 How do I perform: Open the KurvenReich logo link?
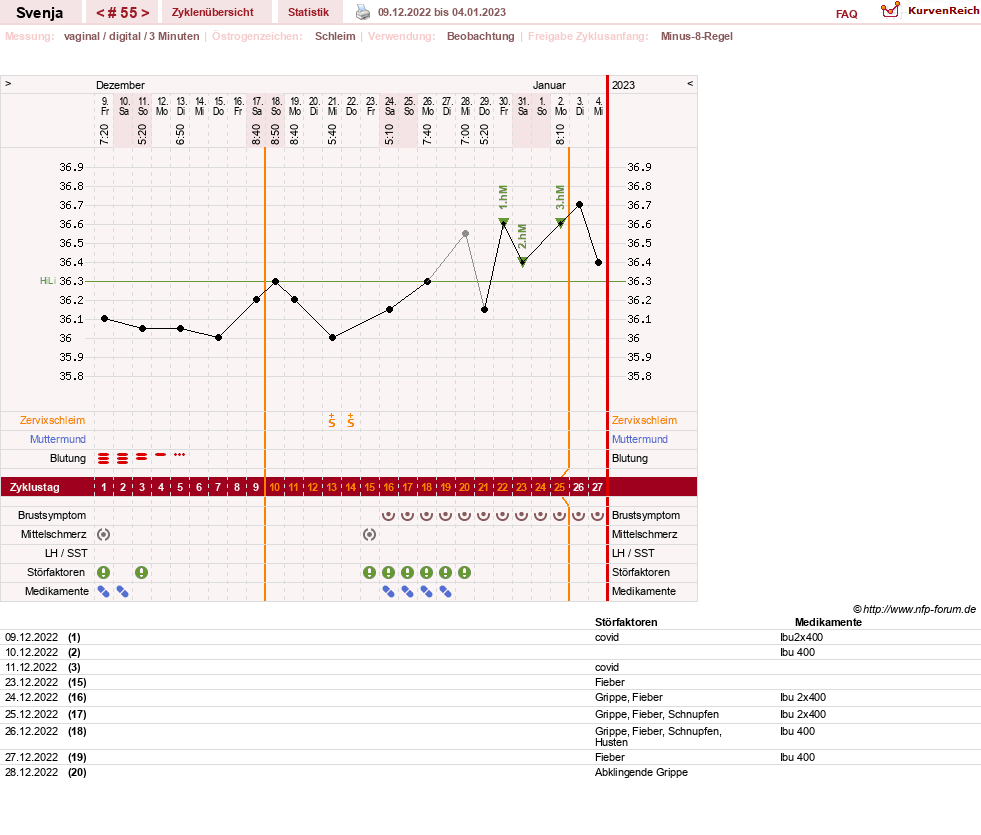point(930,11)
